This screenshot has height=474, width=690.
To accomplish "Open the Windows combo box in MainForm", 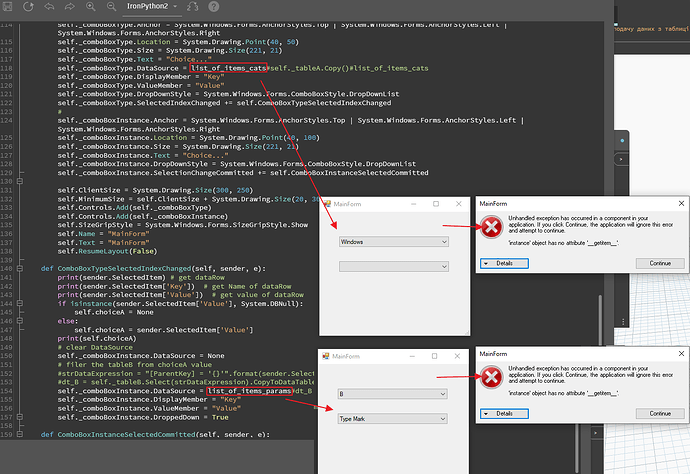I will coord(394,242).
